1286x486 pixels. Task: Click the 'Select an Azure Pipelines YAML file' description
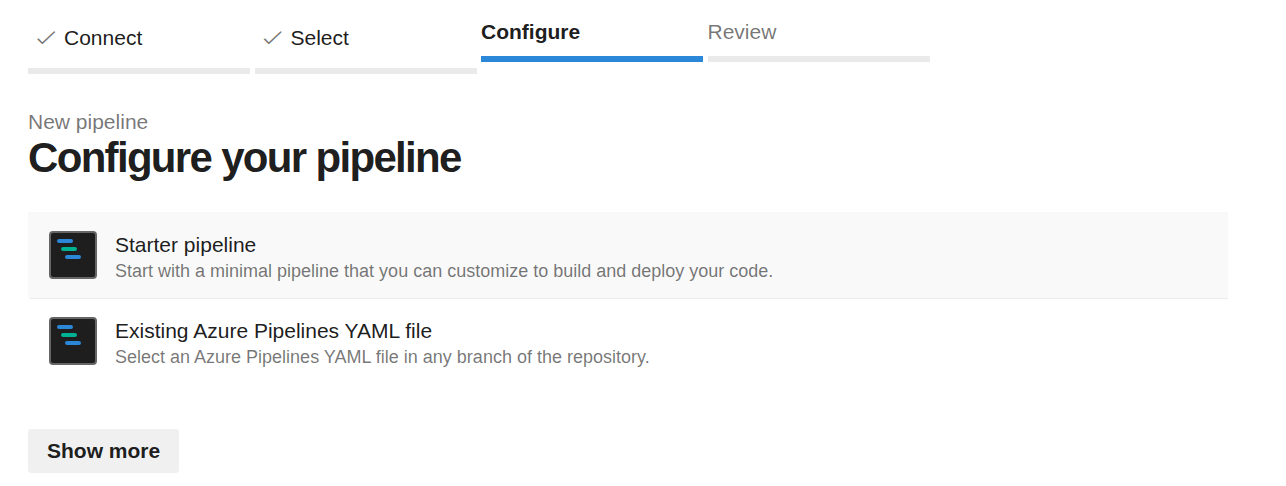382,357
